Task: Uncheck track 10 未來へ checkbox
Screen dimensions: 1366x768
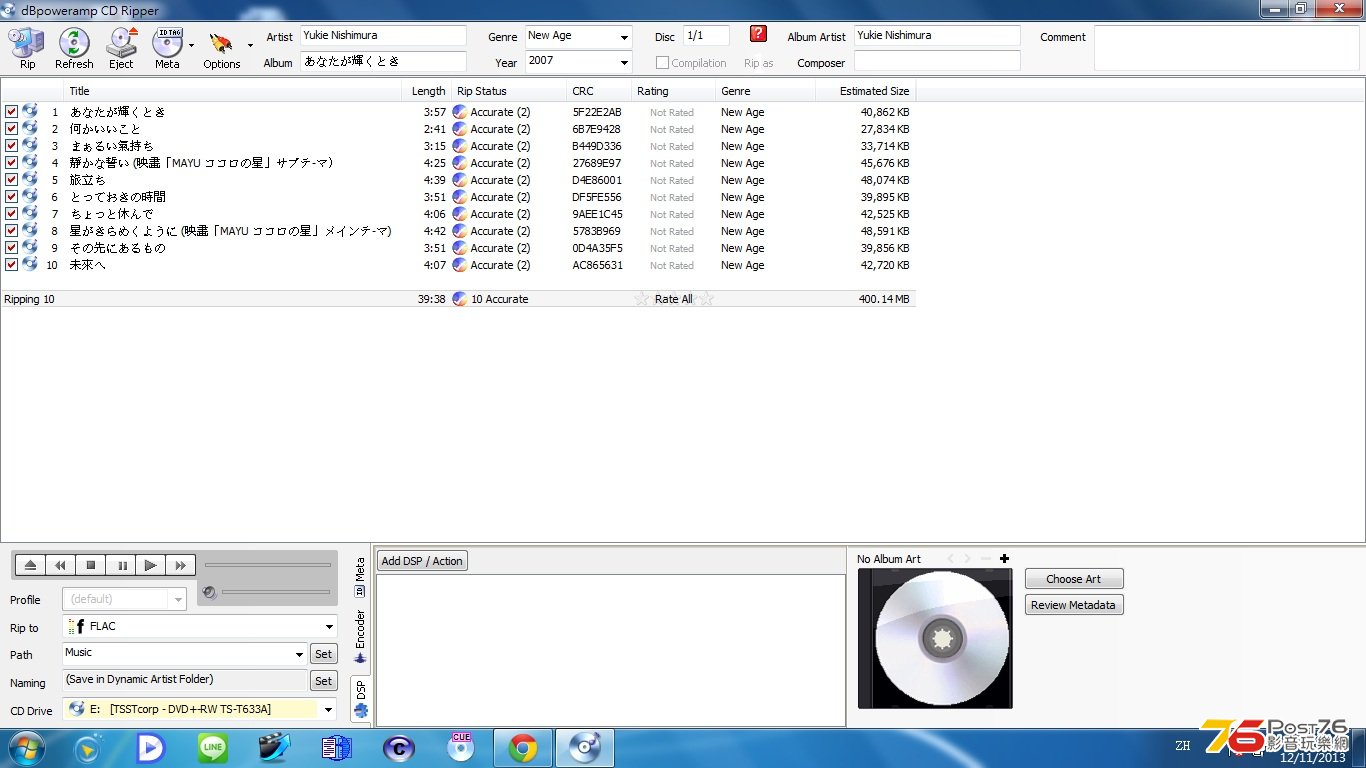Action: point(11,265)
